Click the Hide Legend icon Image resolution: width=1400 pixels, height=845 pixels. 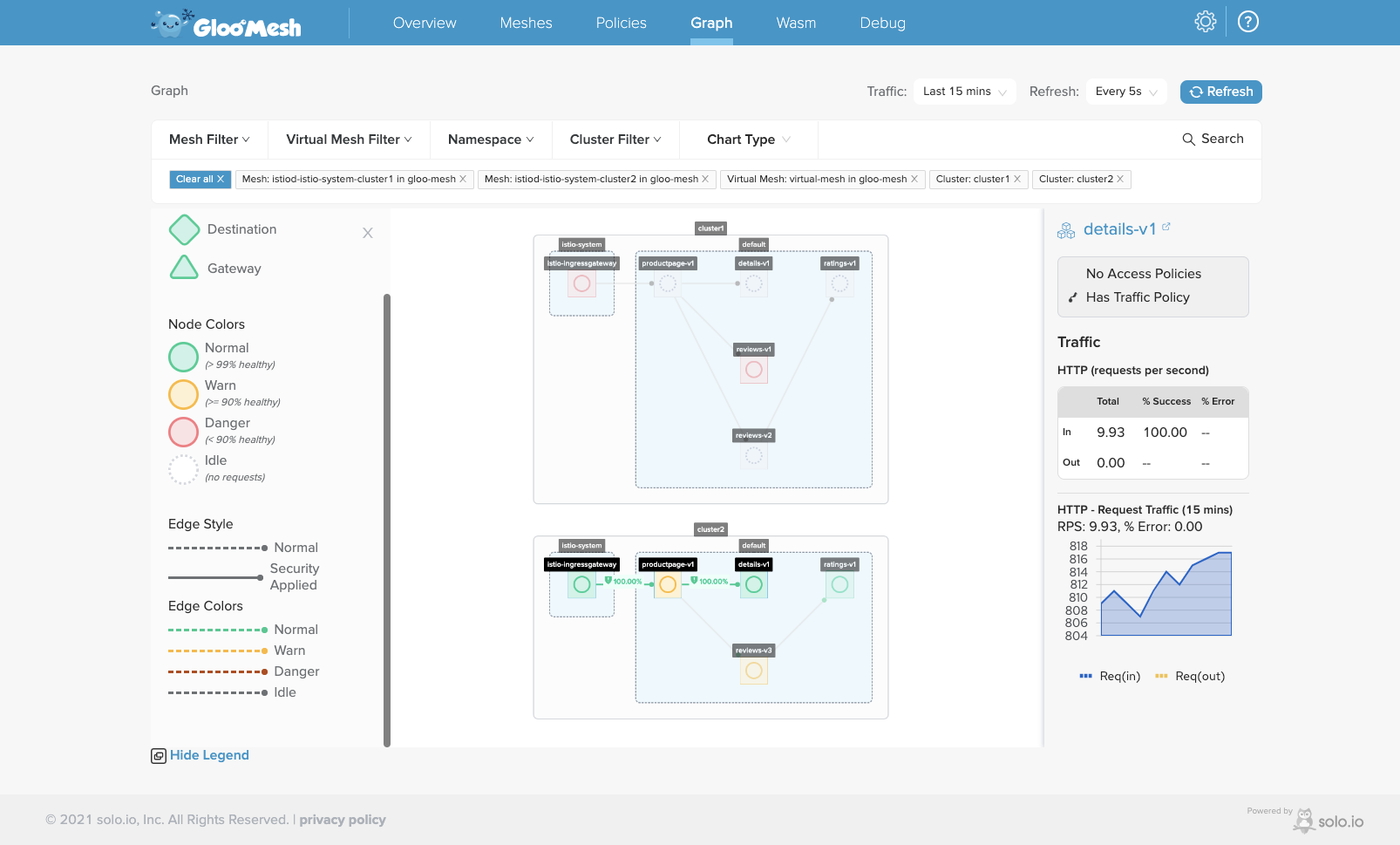(x=159, y=756)
